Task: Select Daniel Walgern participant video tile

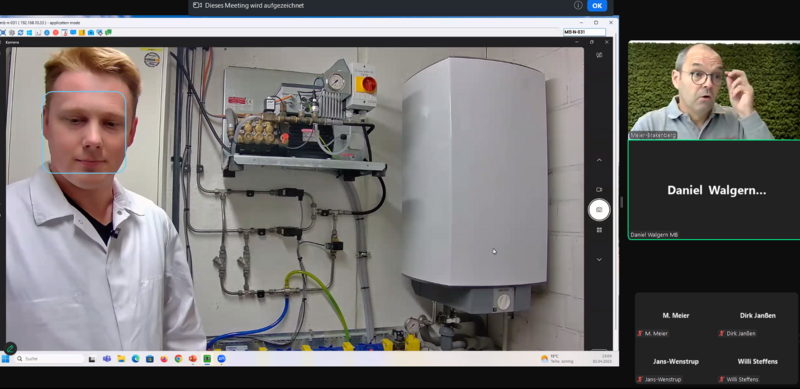Action: pyautogui.click(x=714, y=190)
